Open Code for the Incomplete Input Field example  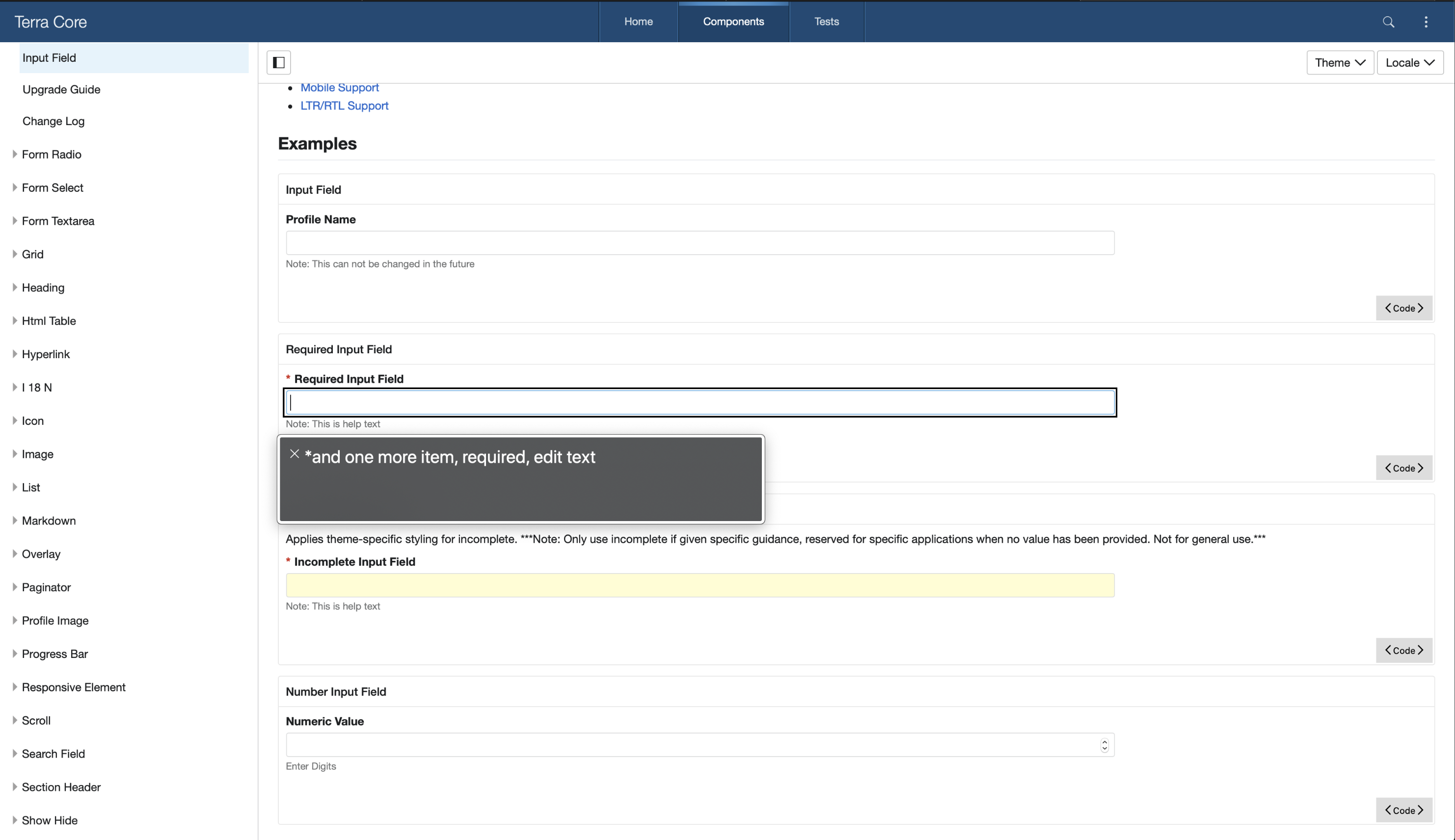click(1403, 650)
